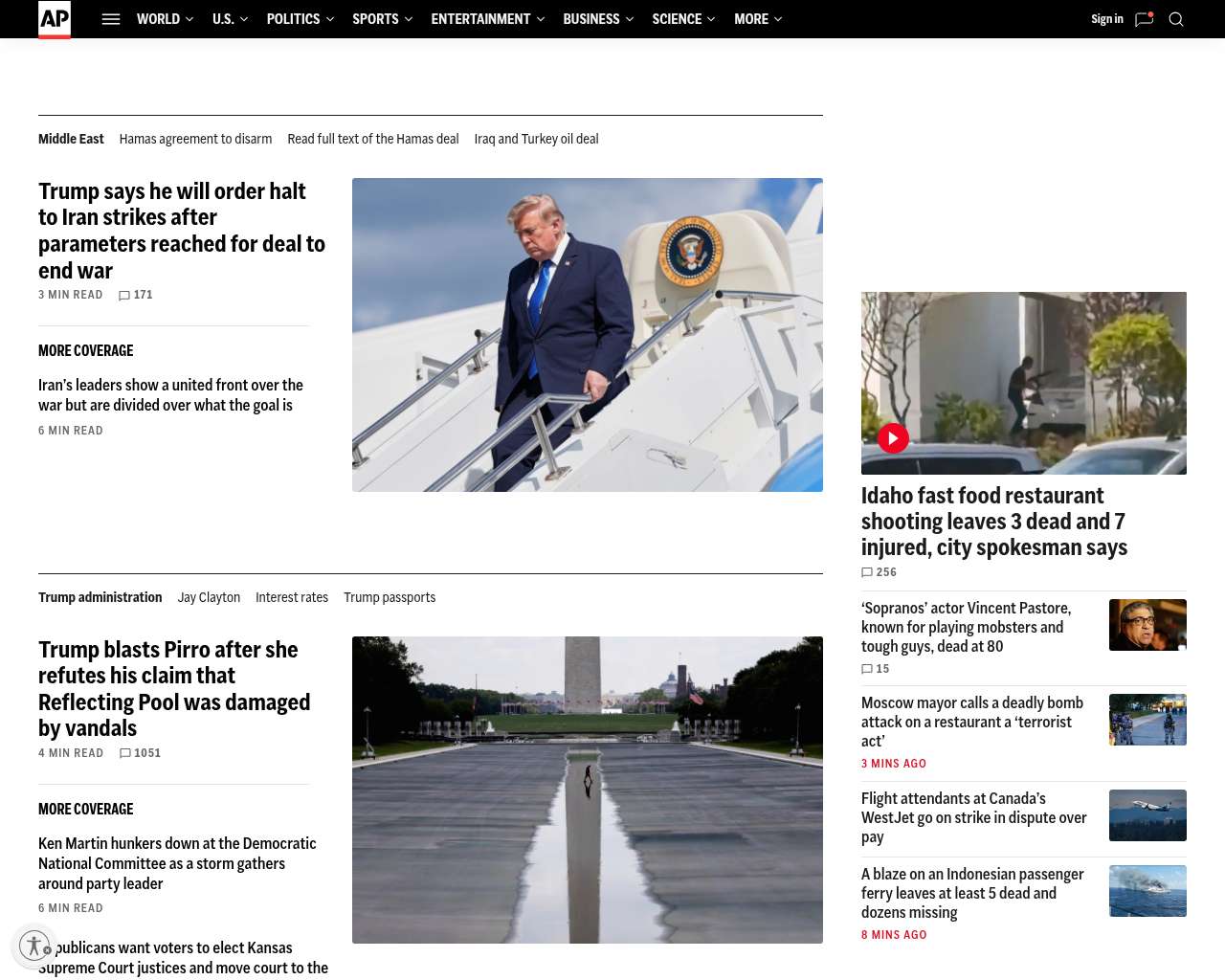Click the Trump on airplane stairs photo

(x=588, y=335)
